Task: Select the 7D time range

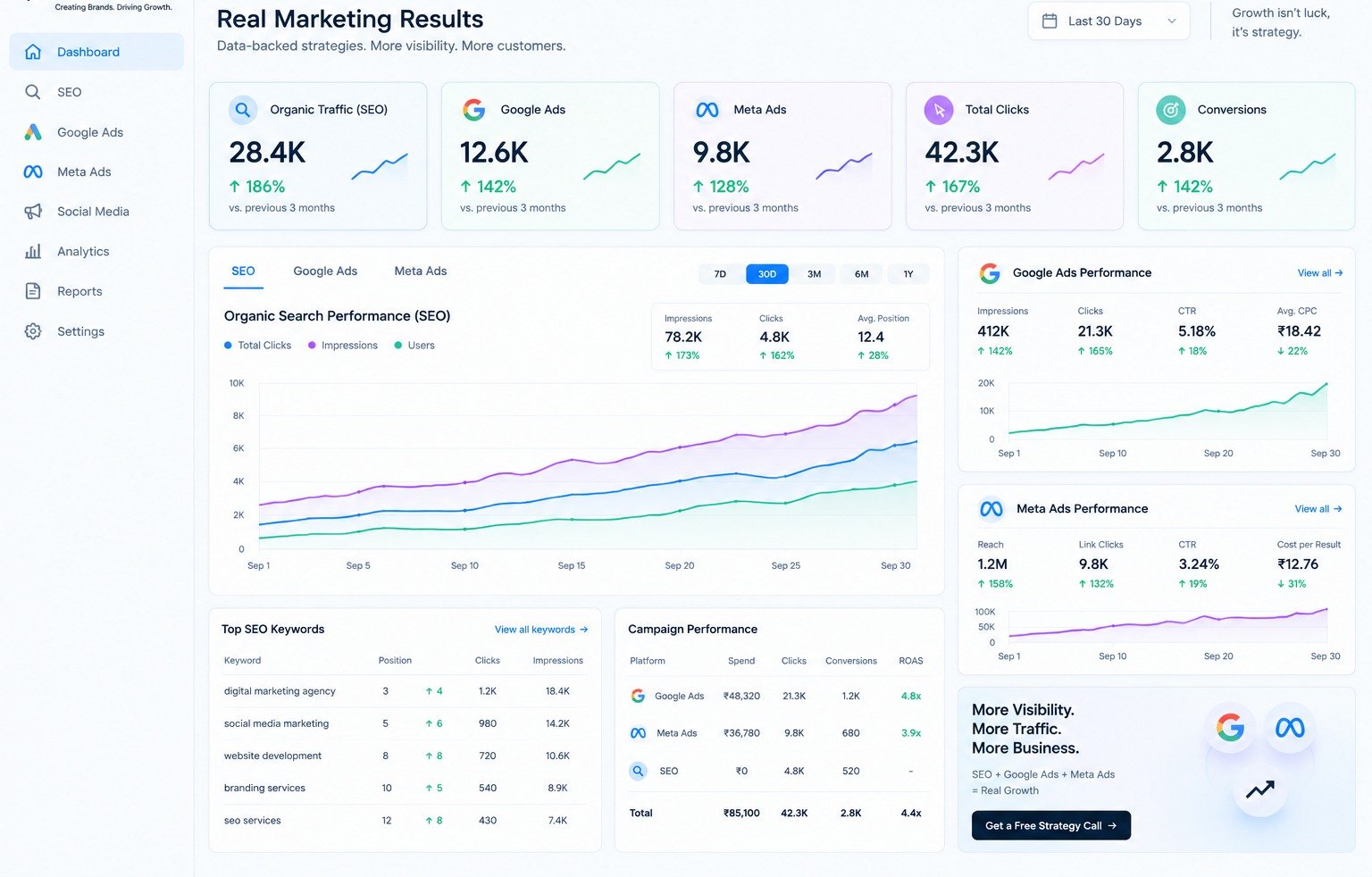Action: click(720, 274)
